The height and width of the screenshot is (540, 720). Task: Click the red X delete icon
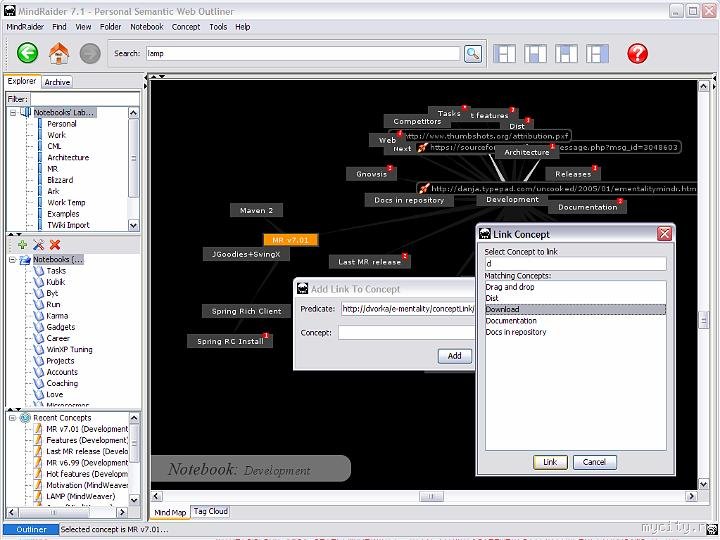[x=55, y=245]
